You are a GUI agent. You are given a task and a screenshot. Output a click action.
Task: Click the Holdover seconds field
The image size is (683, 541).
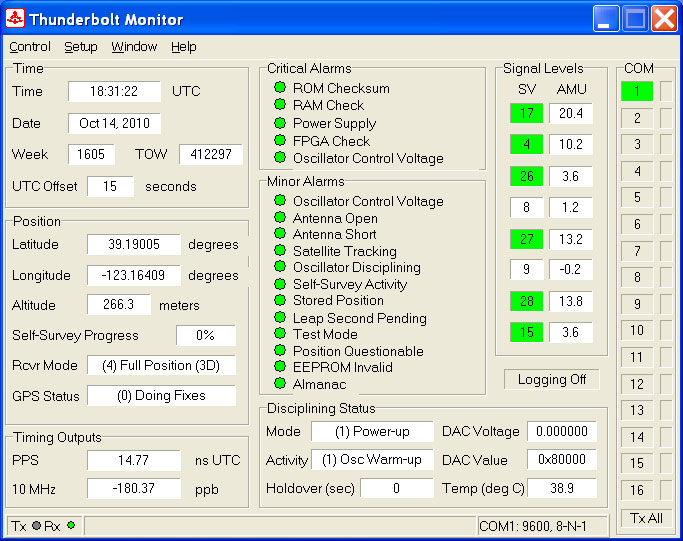[x=397, y=488]
